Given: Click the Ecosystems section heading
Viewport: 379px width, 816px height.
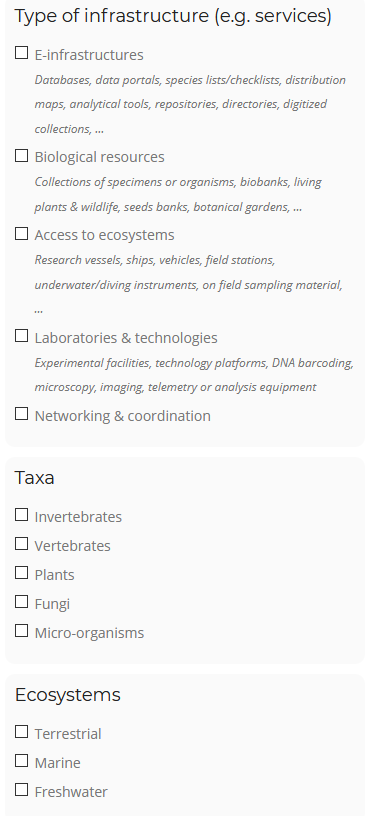Looking at the screenshot, I should pos(68,695).
